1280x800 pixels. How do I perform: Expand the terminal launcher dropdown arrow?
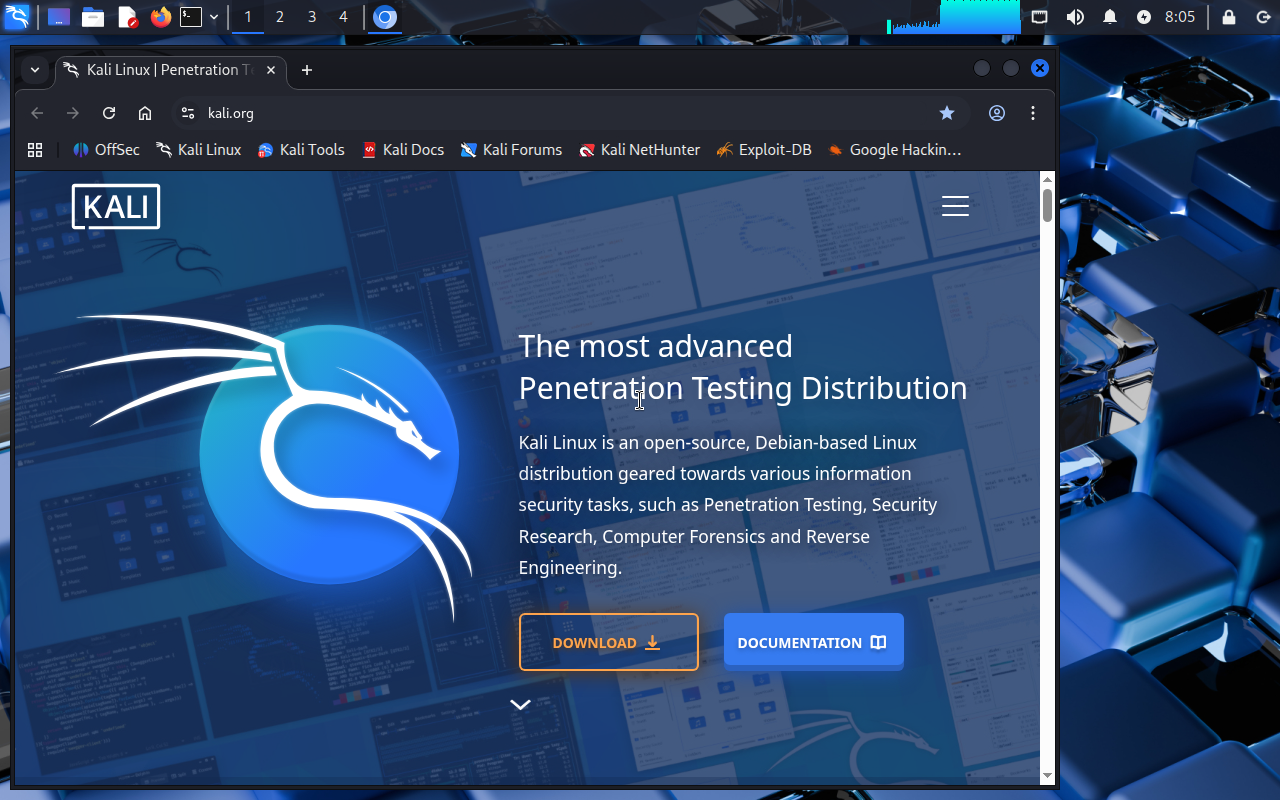214,17
